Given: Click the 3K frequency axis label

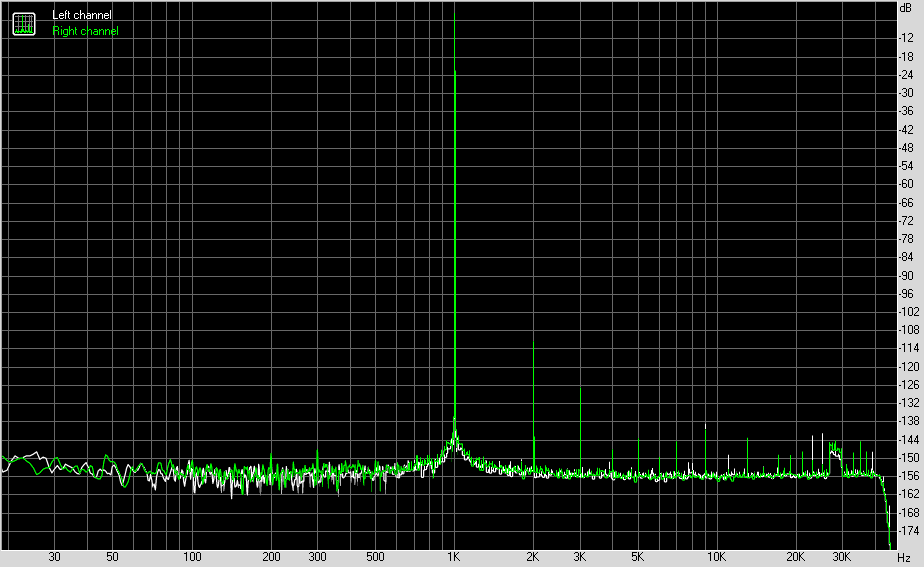Looking at the screenshot, I should (x=580, y=557).
